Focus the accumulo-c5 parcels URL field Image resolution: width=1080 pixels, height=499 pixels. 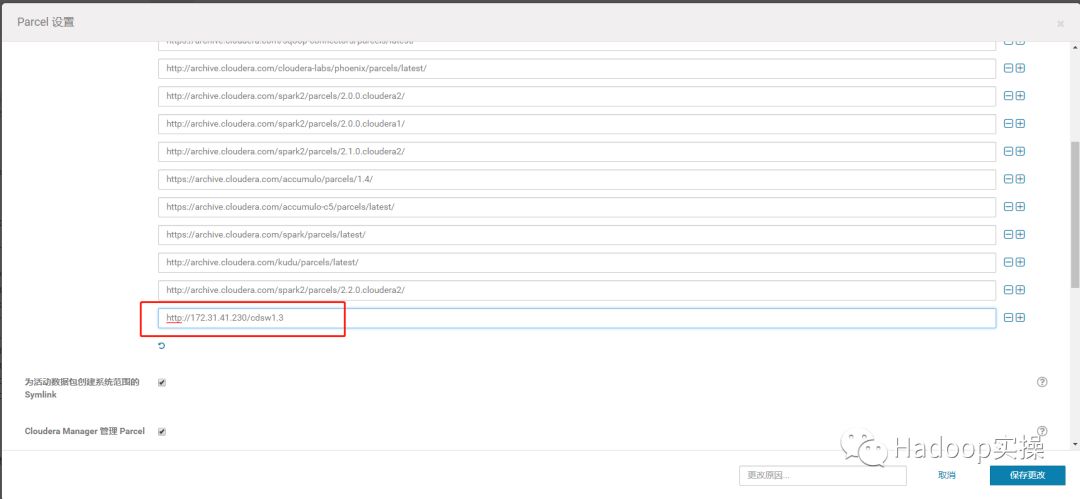[x=577, y=207]
